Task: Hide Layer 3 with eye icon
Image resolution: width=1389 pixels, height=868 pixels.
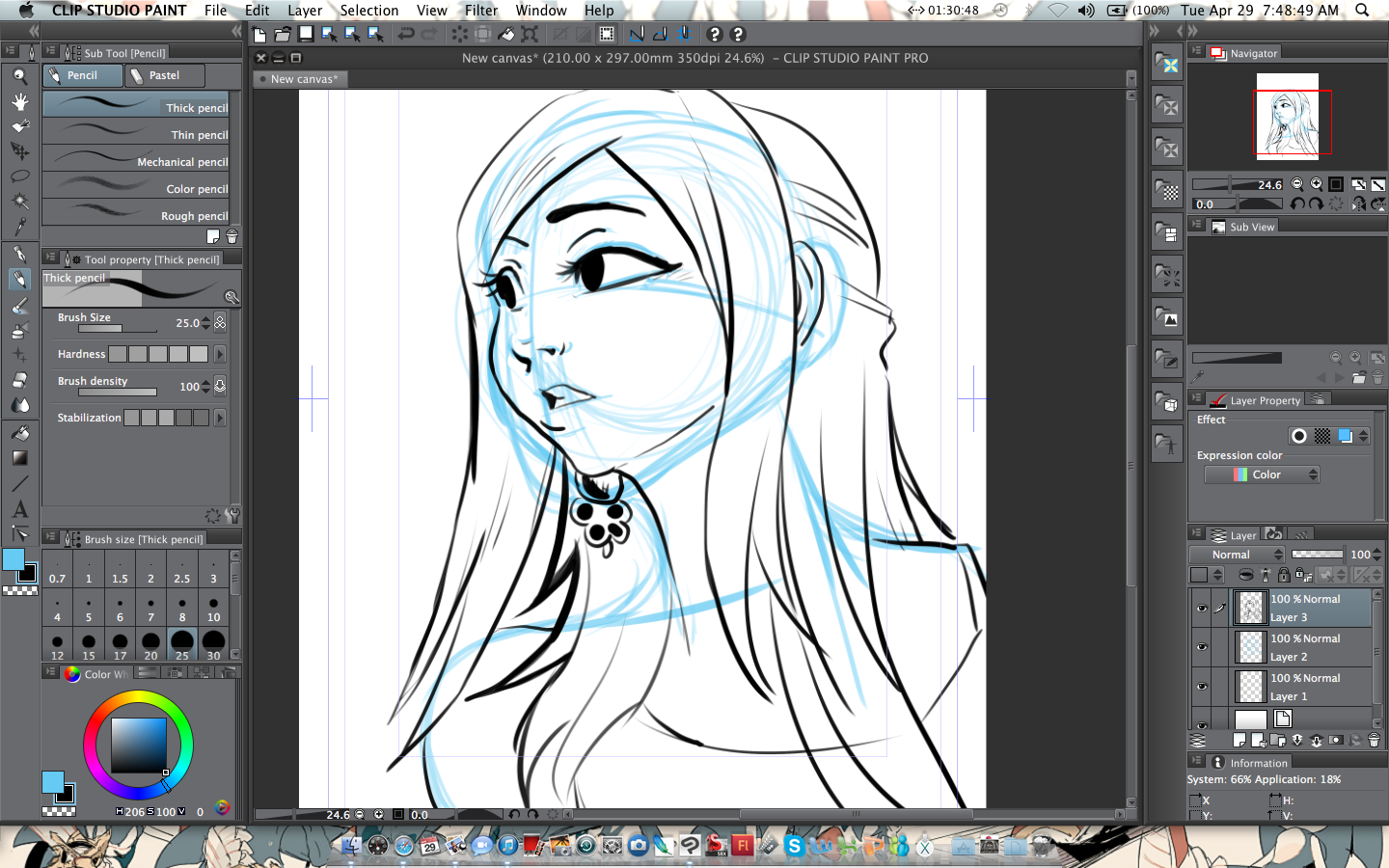Action: coord(1202,608)
